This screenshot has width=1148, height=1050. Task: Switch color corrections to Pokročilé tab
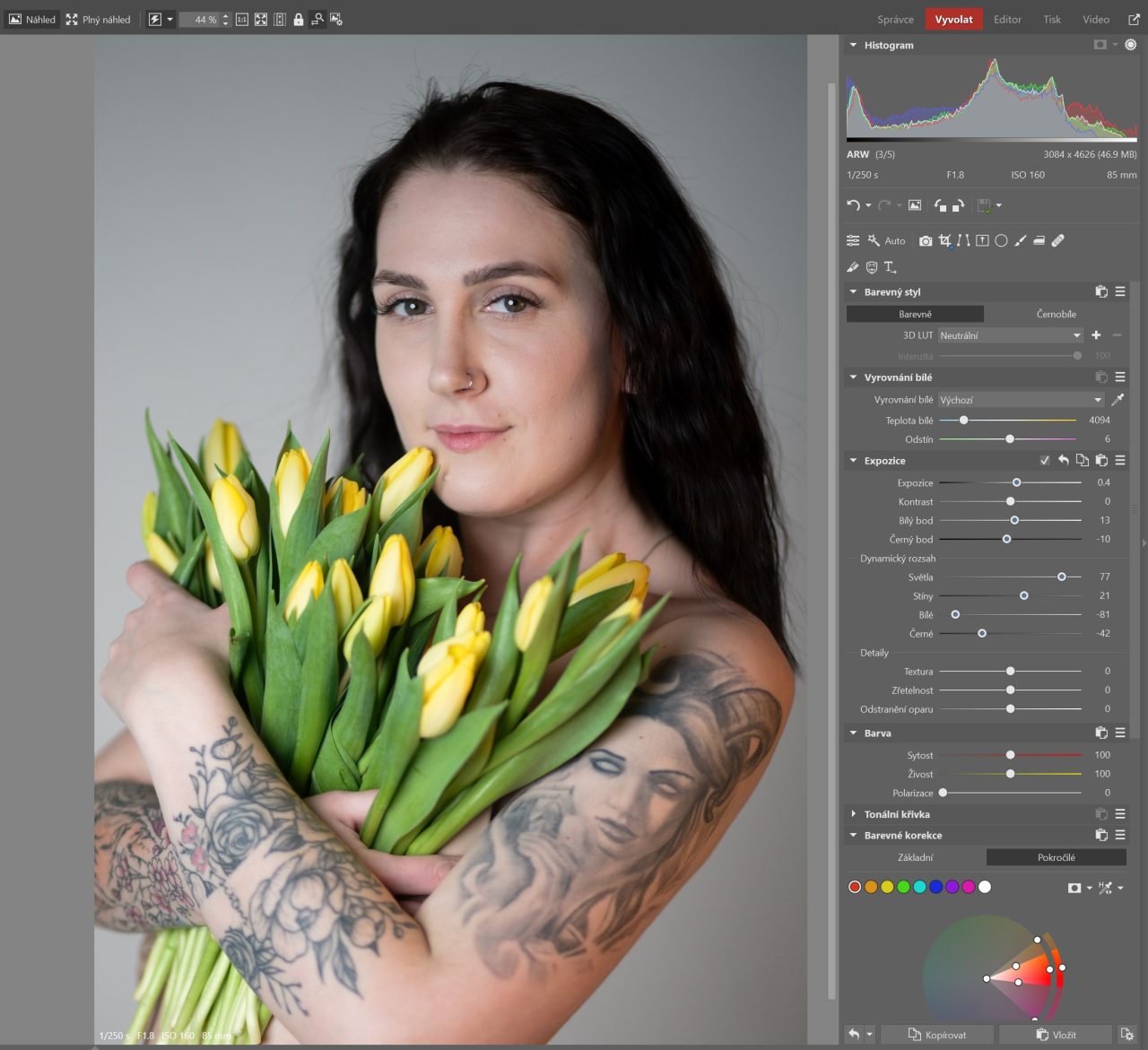pos(1056,858)
